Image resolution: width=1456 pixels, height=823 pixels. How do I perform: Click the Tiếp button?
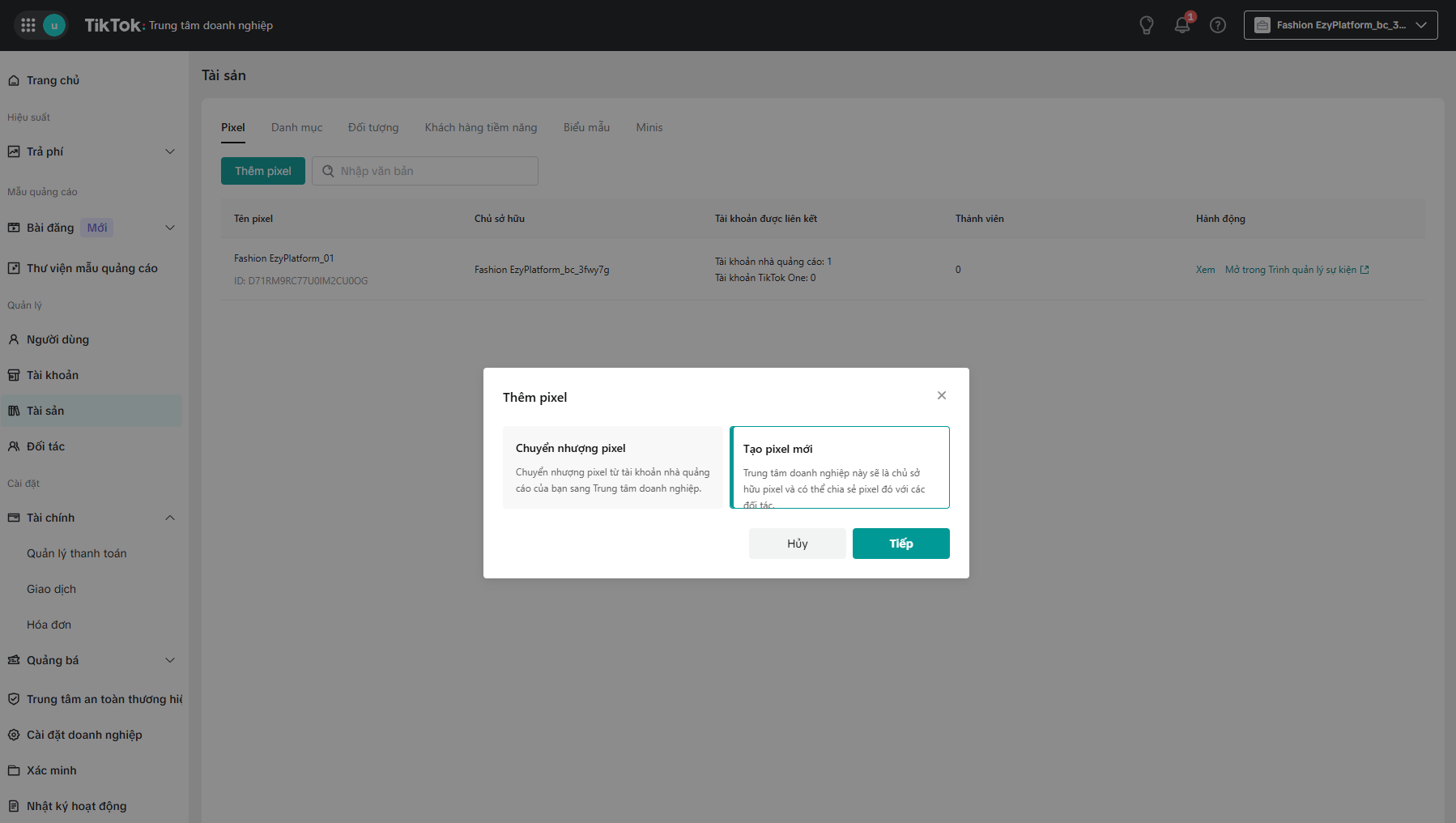901,544
